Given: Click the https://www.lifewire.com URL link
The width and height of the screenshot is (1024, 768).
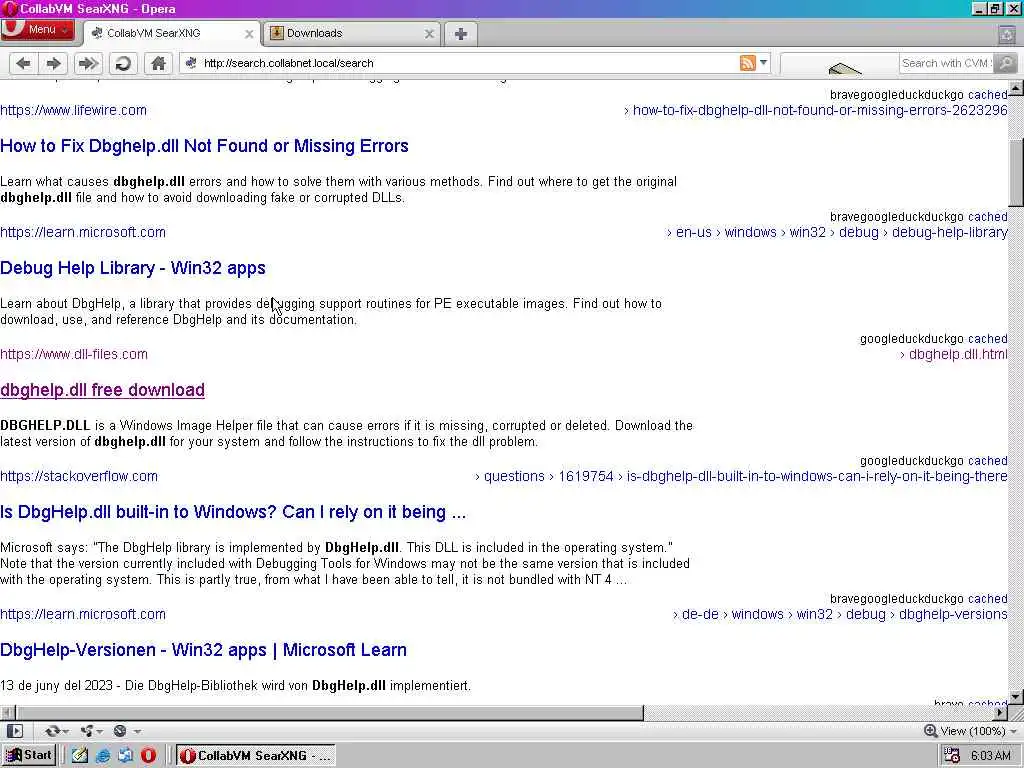Looking at the screenshot, I should (73, 110).
